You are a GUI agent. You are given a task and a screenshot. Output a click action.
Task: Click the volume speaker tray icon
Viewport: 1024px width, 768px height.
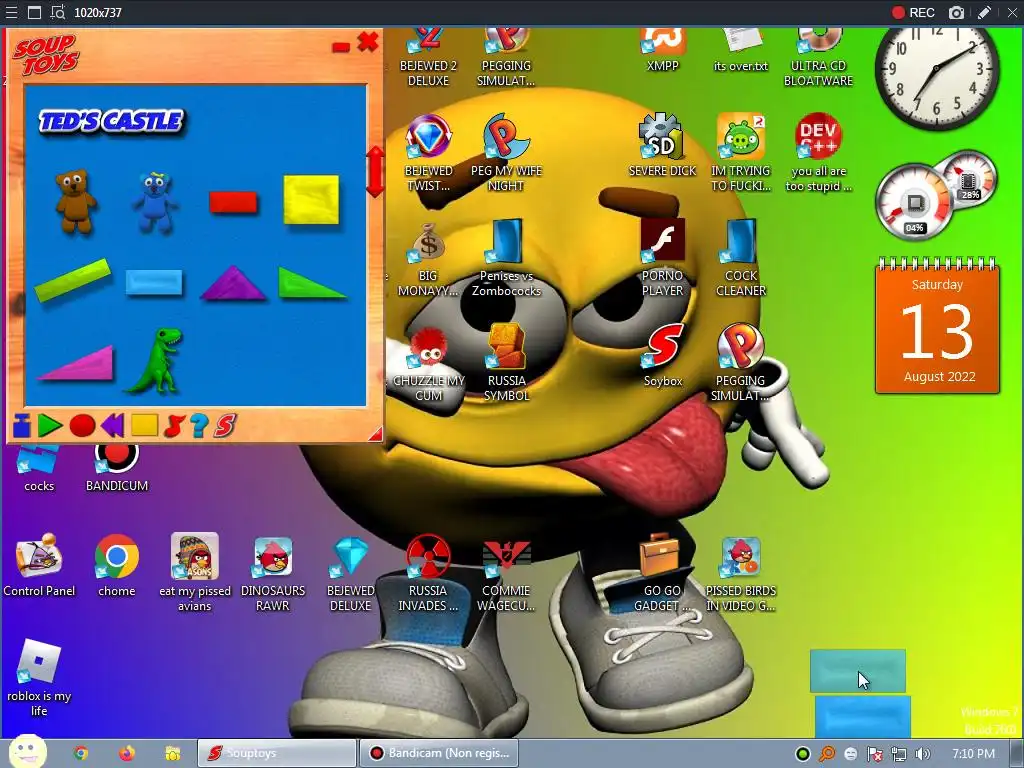coord(922,754)
